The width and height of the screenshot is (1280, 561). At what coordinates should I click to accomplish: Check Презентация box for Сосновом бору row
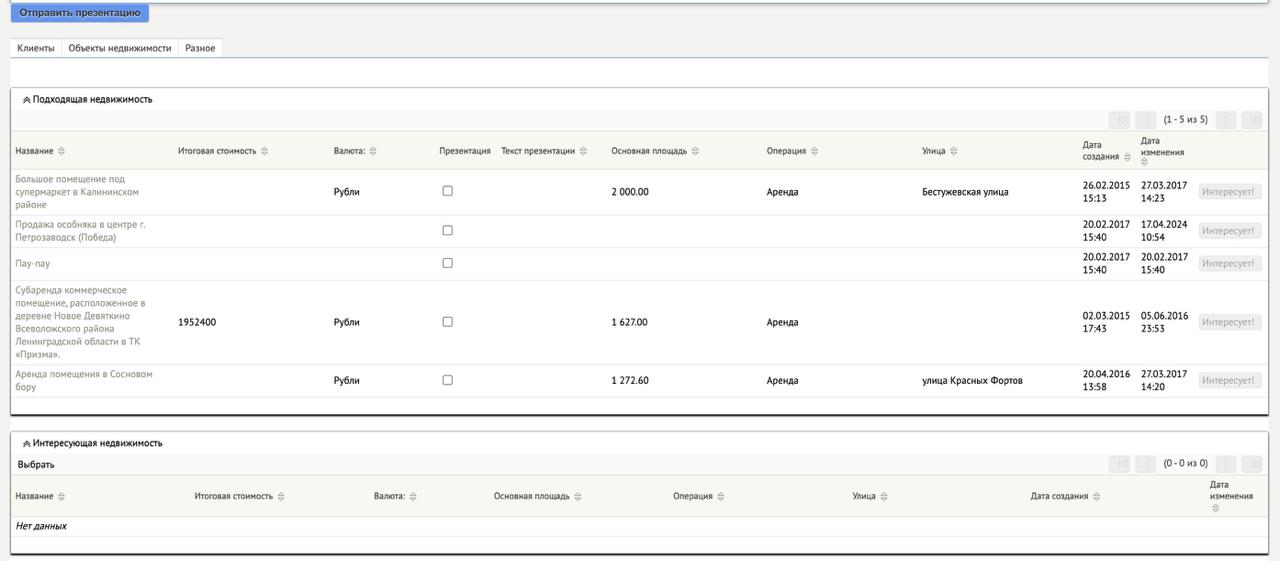(447, 380)
